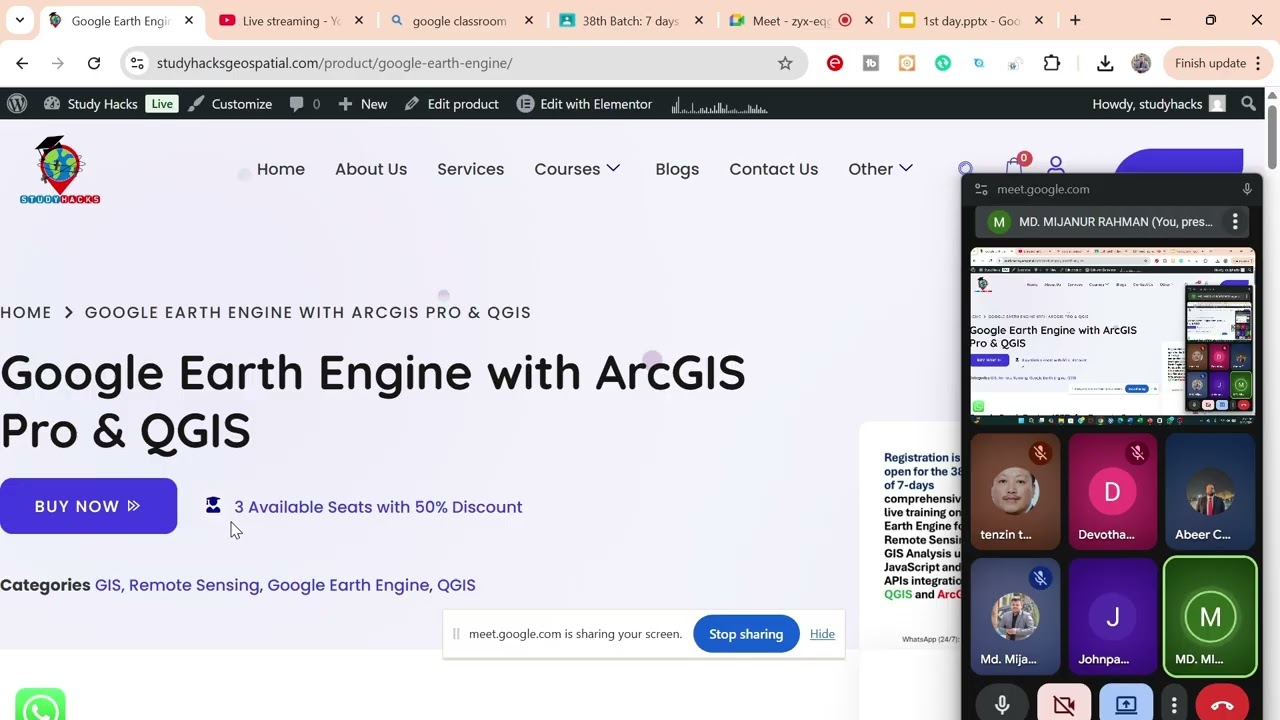This screenshot has width=1280, height=720.
Task: Open Services in the site navigation
Action: pyautogui.click(x=470, y=169)
